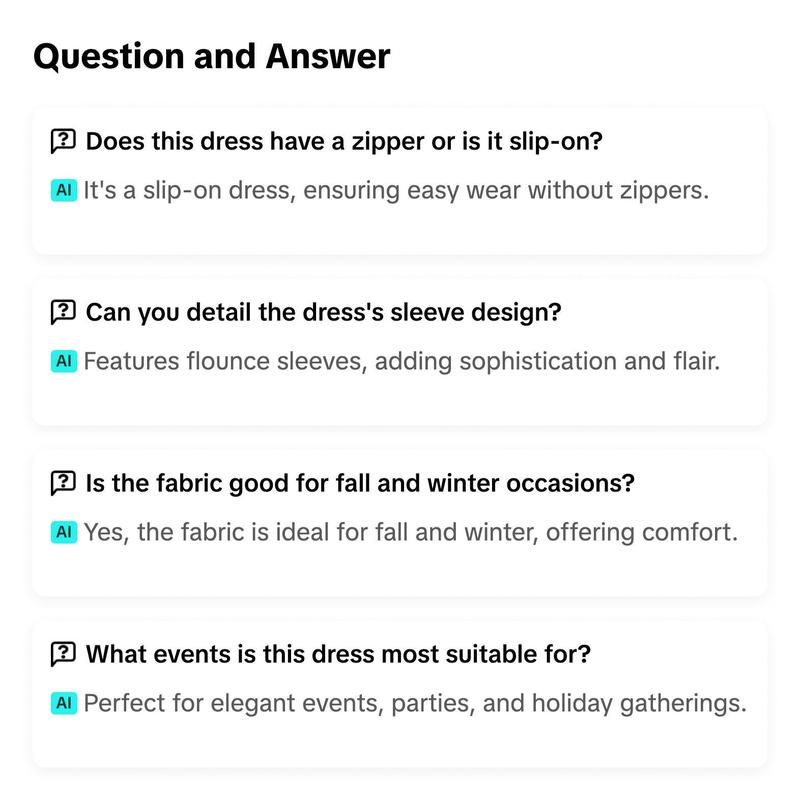The image size is (800, 800).
Task: Click the question icon beside the events question
Action: 63,654
